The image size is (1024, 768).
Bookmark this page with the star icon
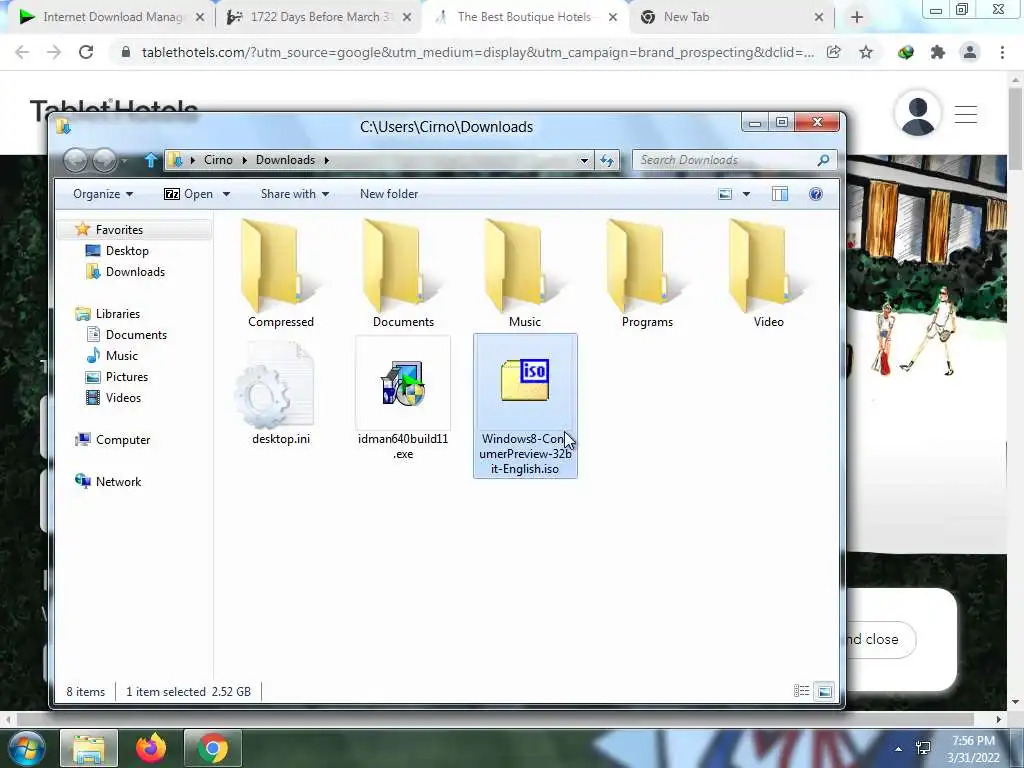[866, 52]
